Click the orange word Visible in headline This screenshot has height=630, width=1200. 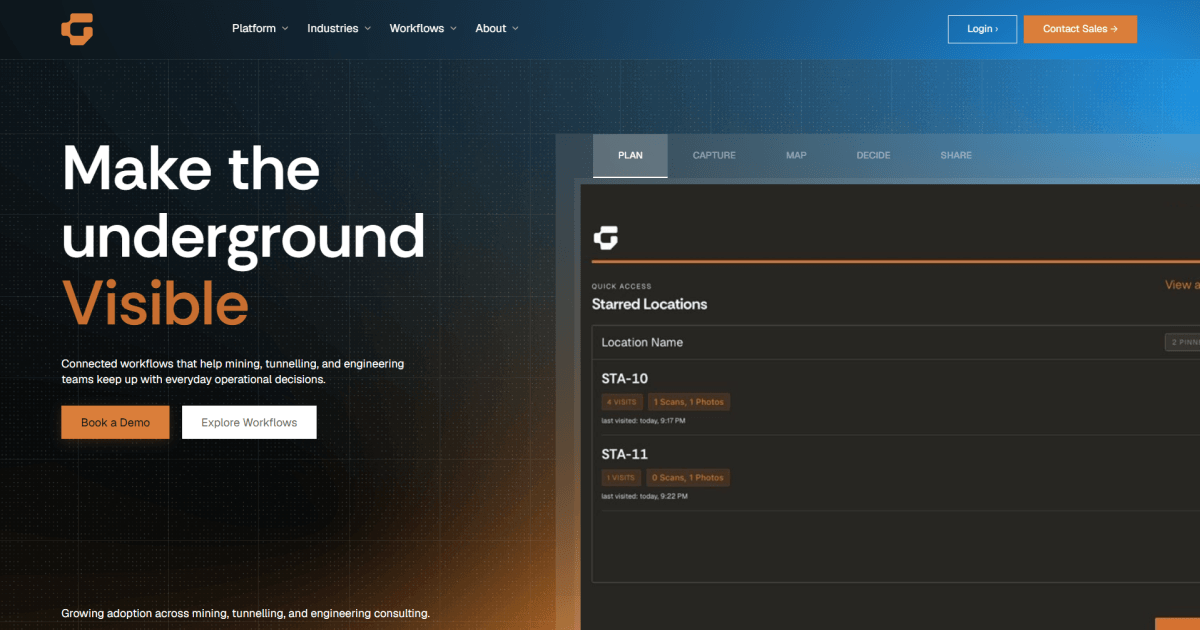coord(155,303)
